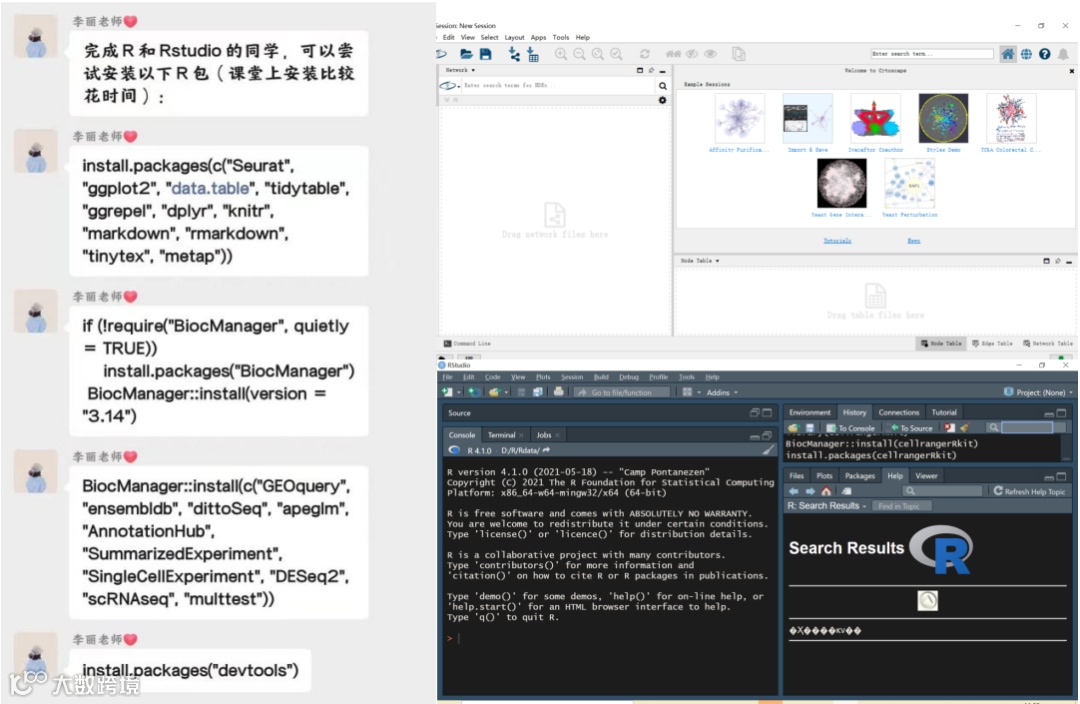Open Command Line panel button in Cytoscape
Image resolution: width=1080 pixels, height=704 pixels.
467,343
